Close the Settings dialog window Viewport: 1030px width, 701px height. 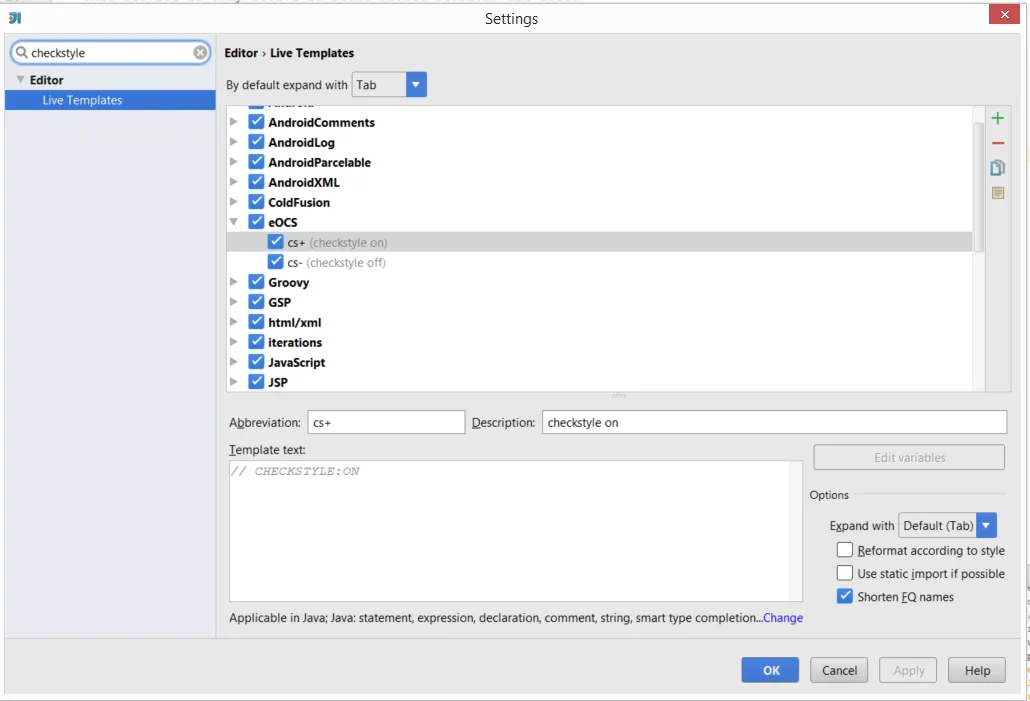pos(1004,14)
